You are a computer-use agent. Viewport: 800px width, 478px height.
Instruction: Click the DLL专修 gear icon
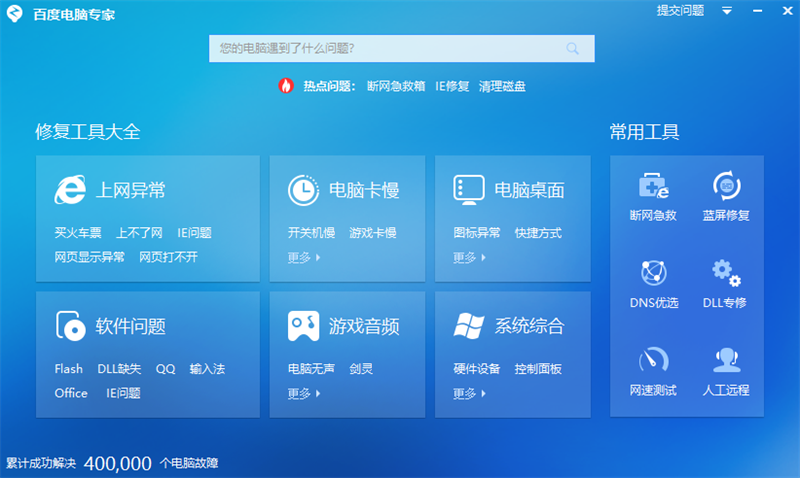[726, 272]
